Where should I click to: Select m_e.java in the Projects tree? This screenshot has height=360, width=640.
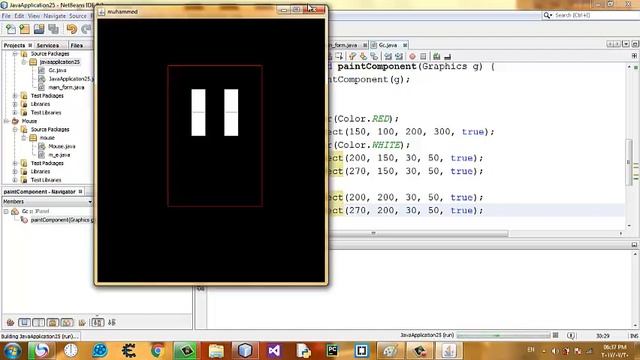click(59, 155)
